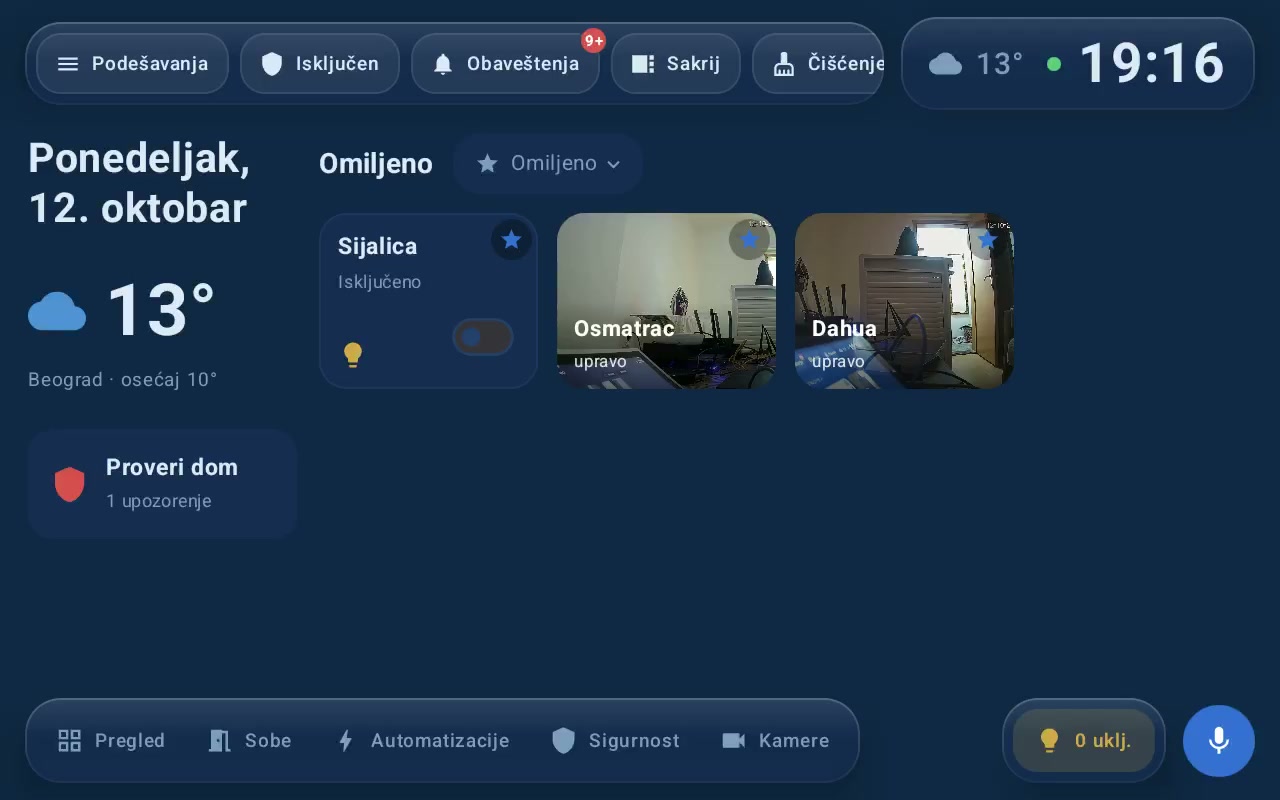The image size is (1280, 800).
Task: Toggle the Sijalica light switch
Action: click(x=483, y=337)
